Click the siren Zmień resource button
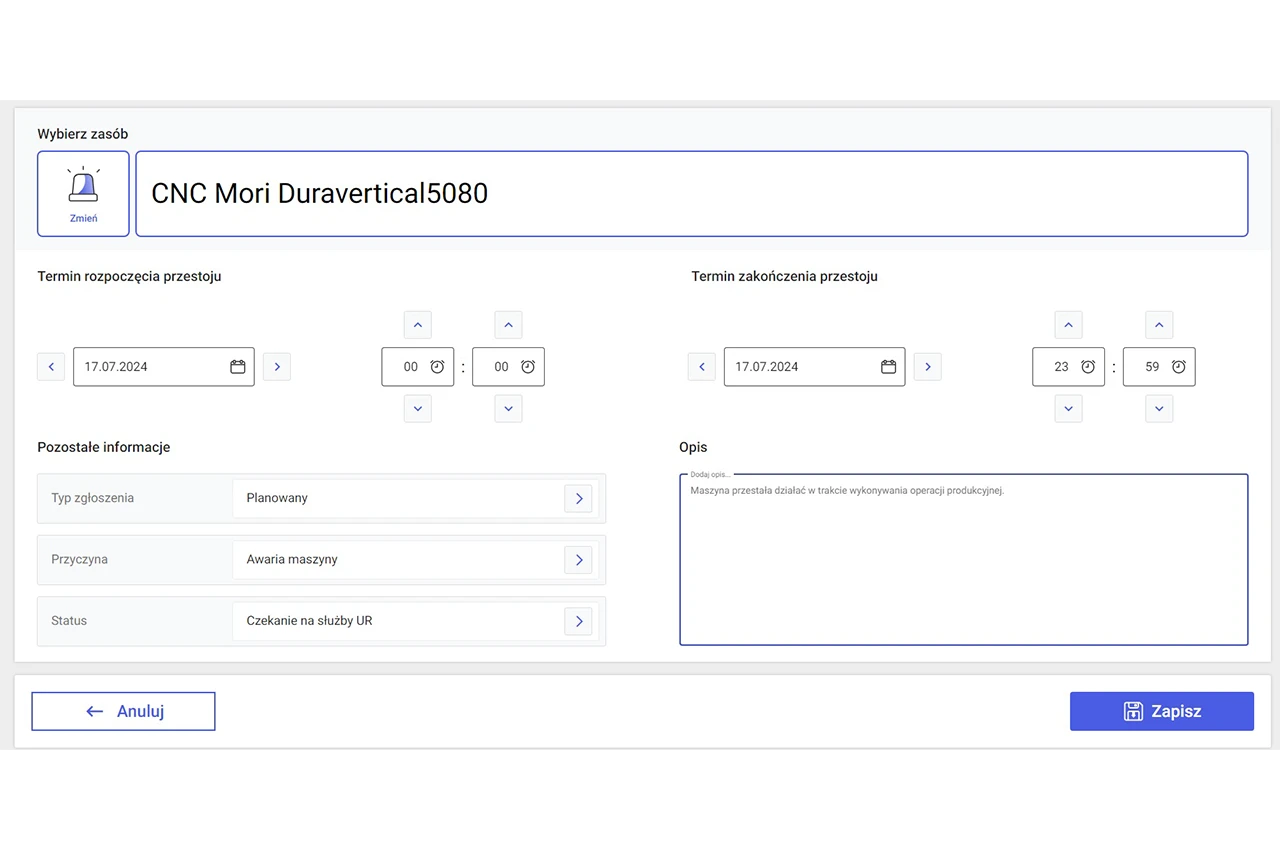 click(x=83, y=194)
